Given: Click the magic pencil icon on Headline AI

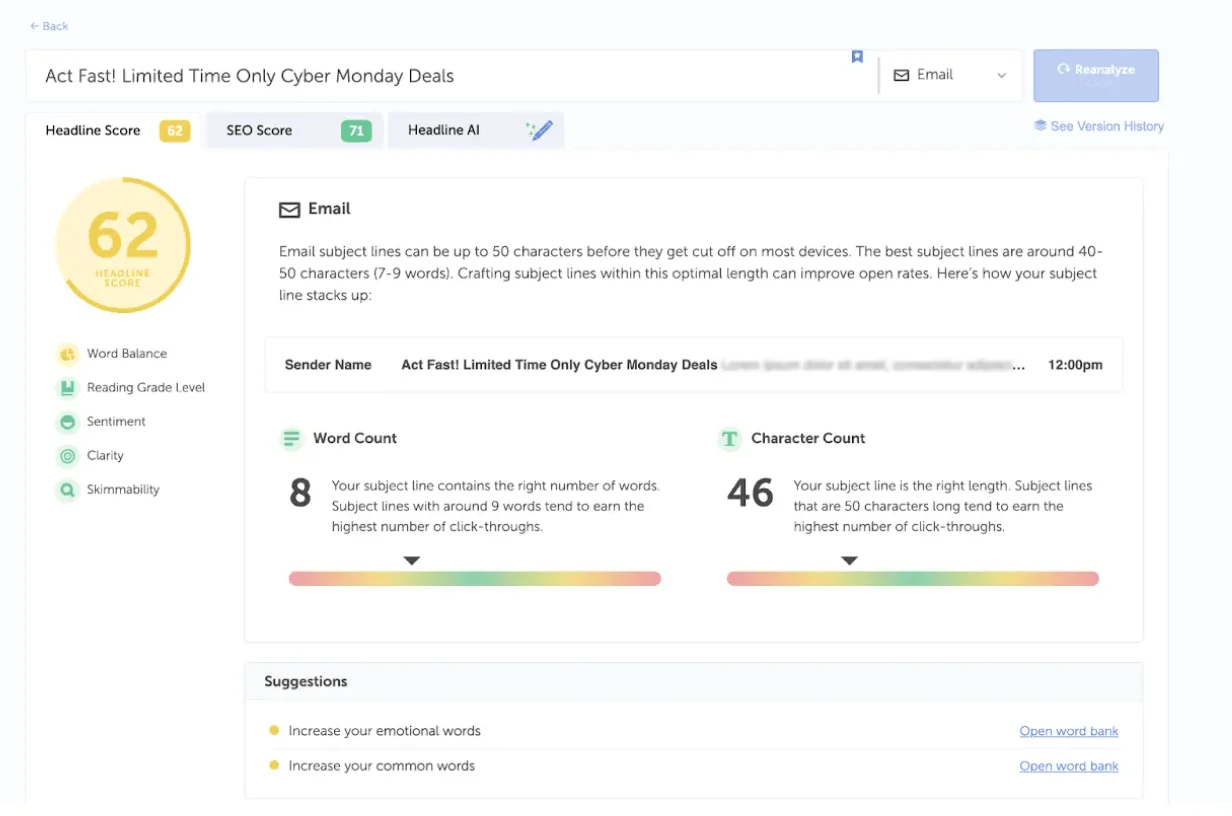Looking at the screenshot, I should 540,130.
